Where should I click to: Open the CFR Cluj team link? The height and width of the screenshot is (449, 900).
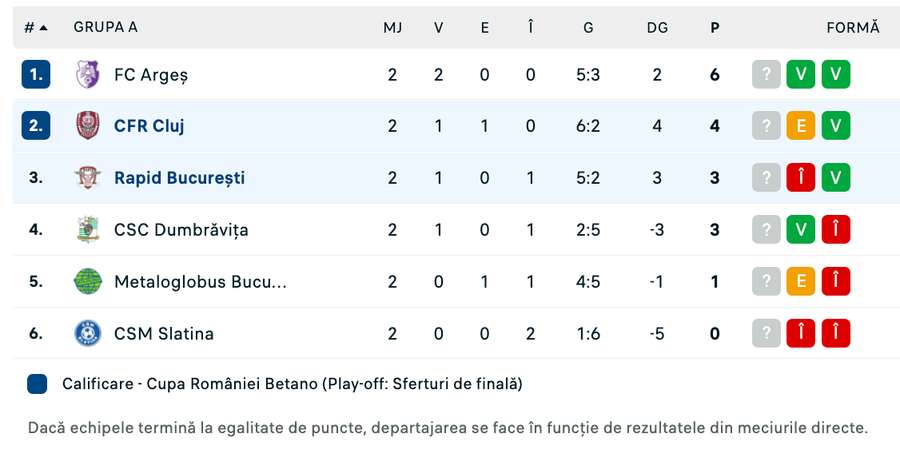coord(149,126)
